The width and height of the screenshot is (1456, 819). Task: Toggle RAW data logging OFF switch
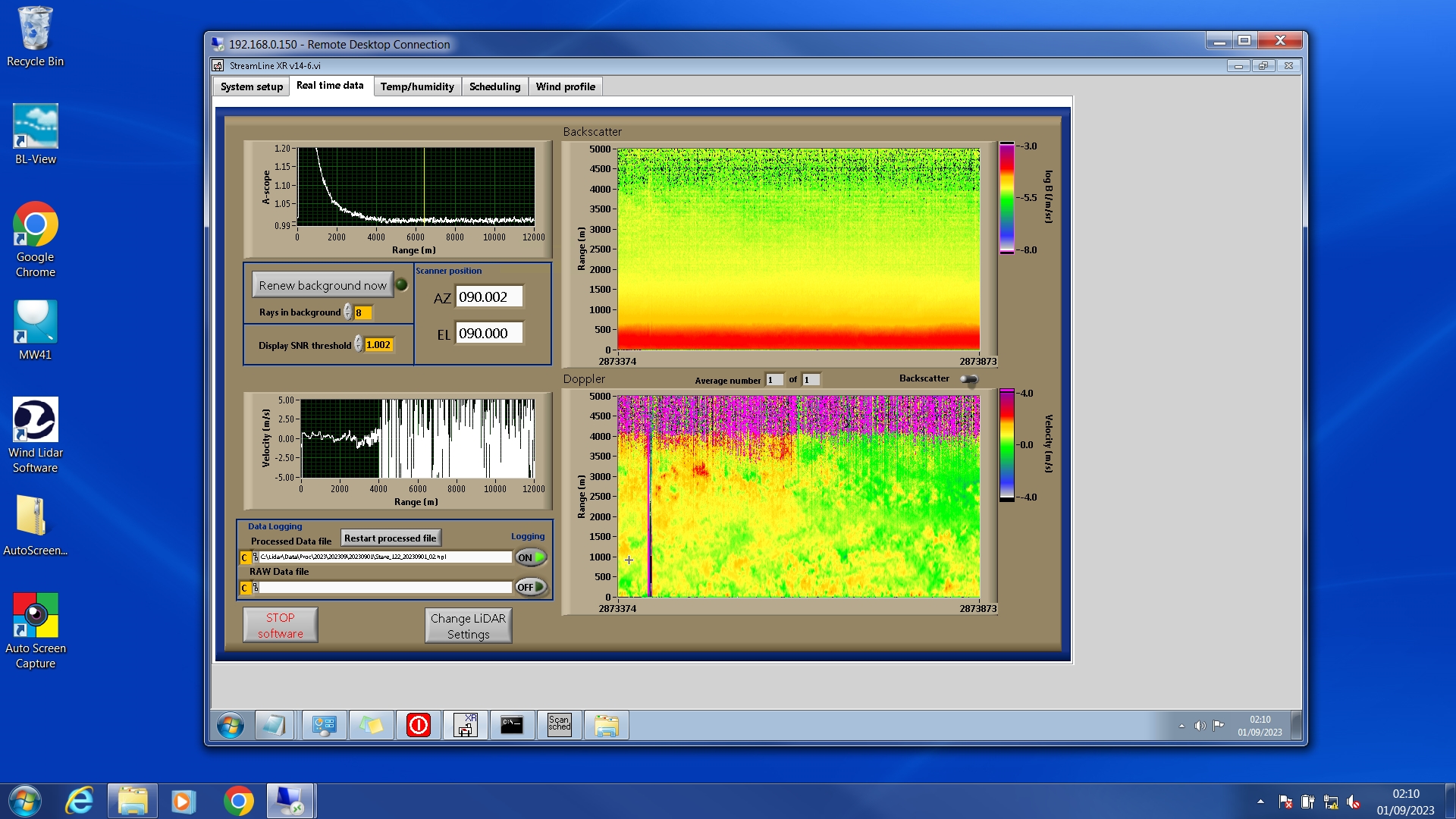coord(531,587)
